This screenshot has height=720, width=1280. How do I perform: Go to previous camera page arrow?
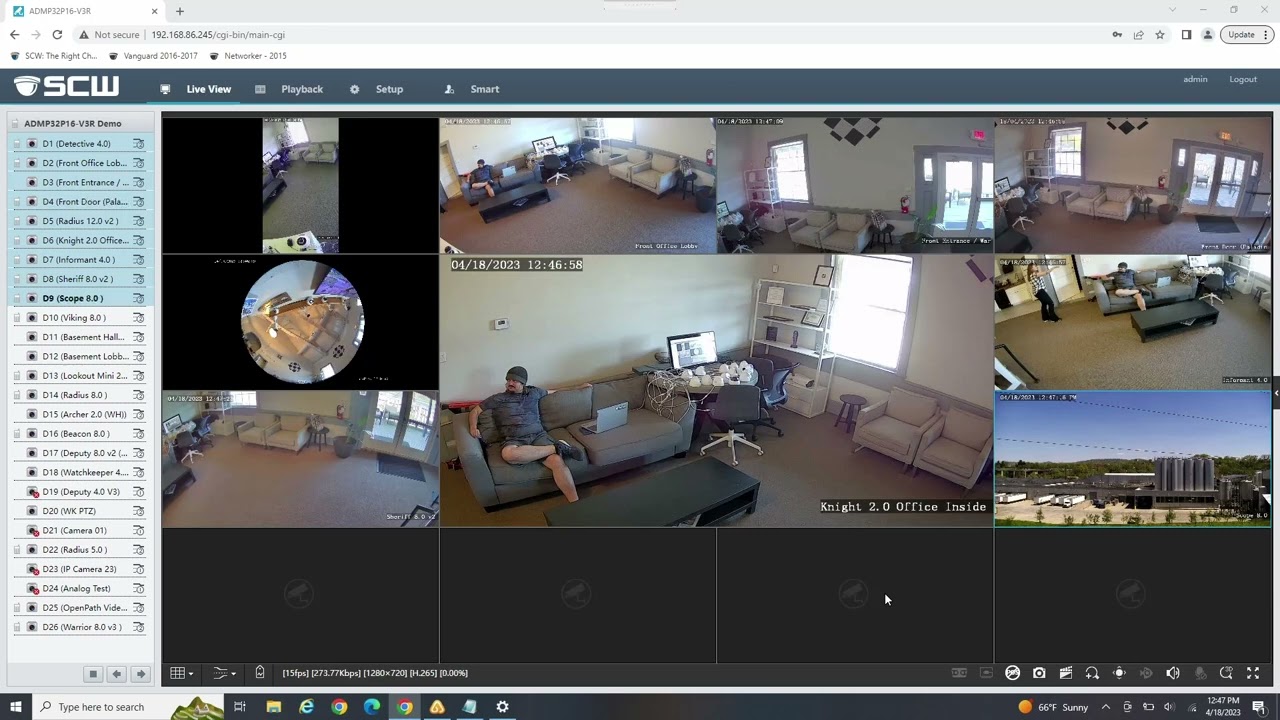tap(117, 674)
